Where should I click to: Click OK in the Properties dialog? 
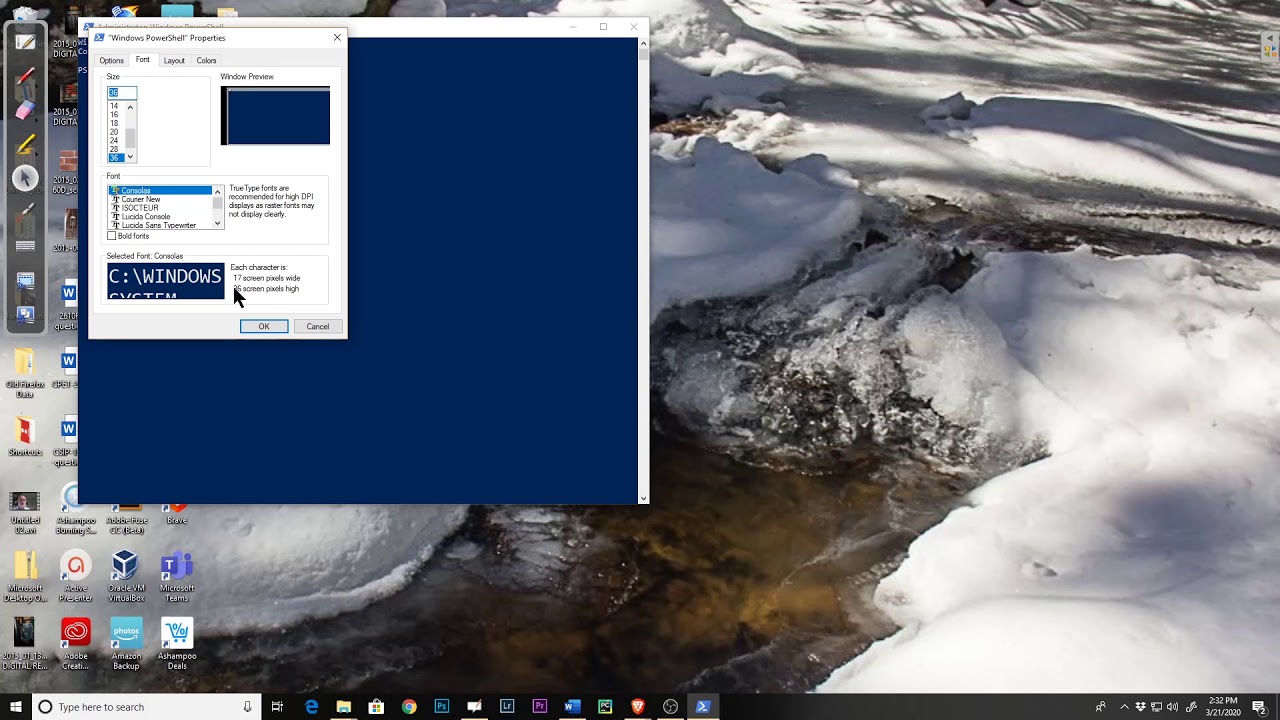[264, 326]
